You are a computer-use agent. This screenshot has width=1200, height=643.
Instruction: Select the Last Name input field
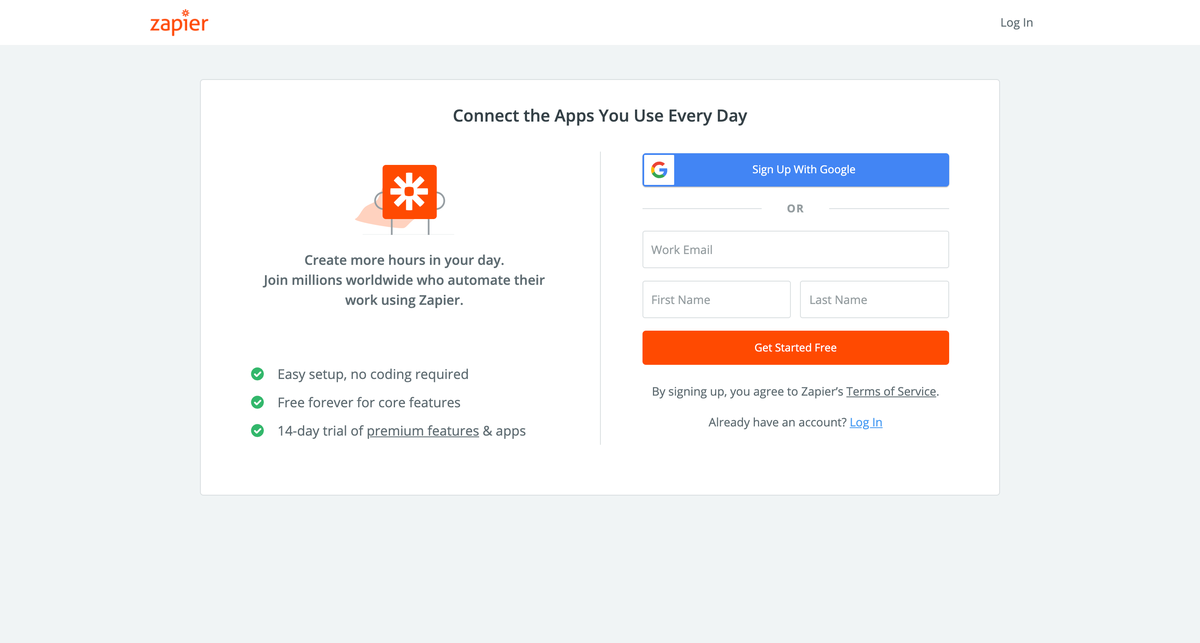coord(874,300)
